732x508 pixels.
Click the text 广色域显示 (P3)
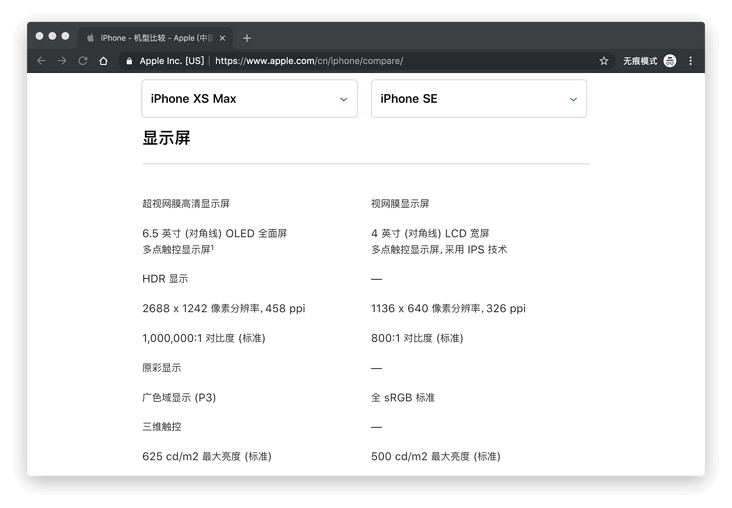179,398
